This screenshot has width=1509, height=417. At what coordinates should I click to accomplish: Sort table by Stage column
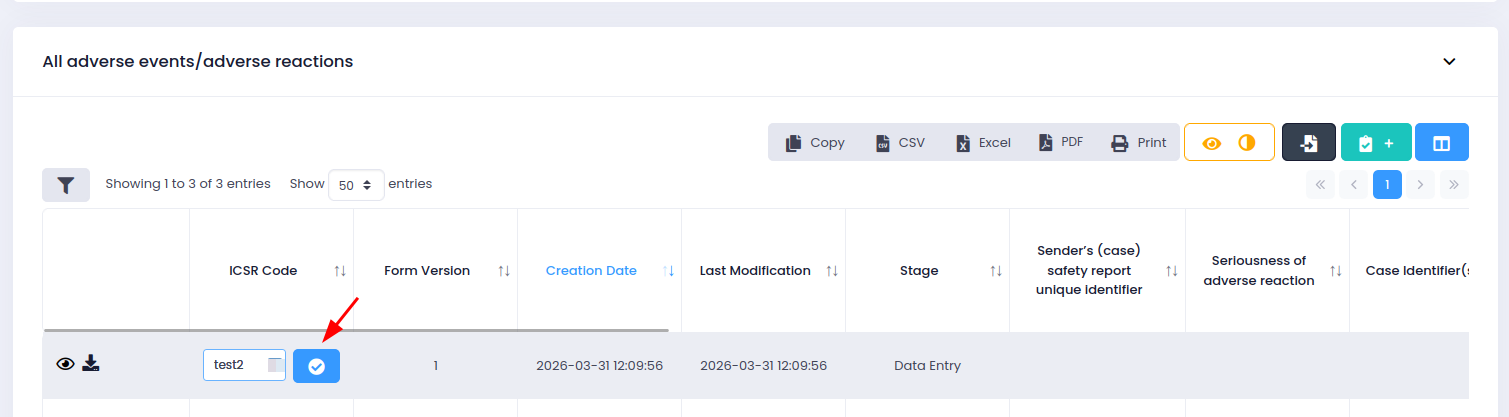(x=918, y=271)
